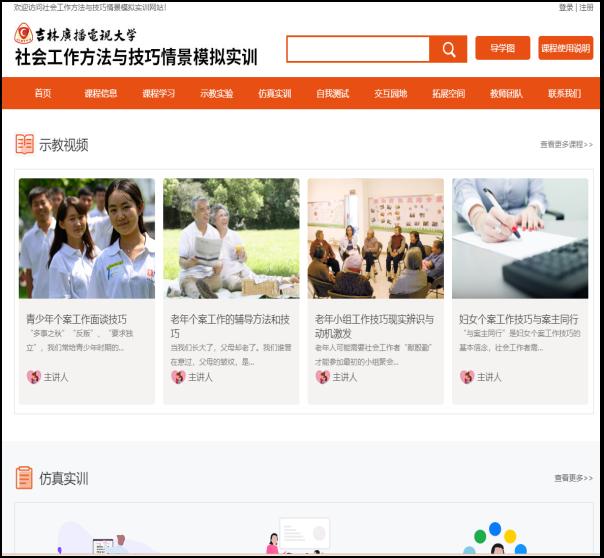Open 课程信息 menu item
Screen dimensions: 604x558
(101, 93)
